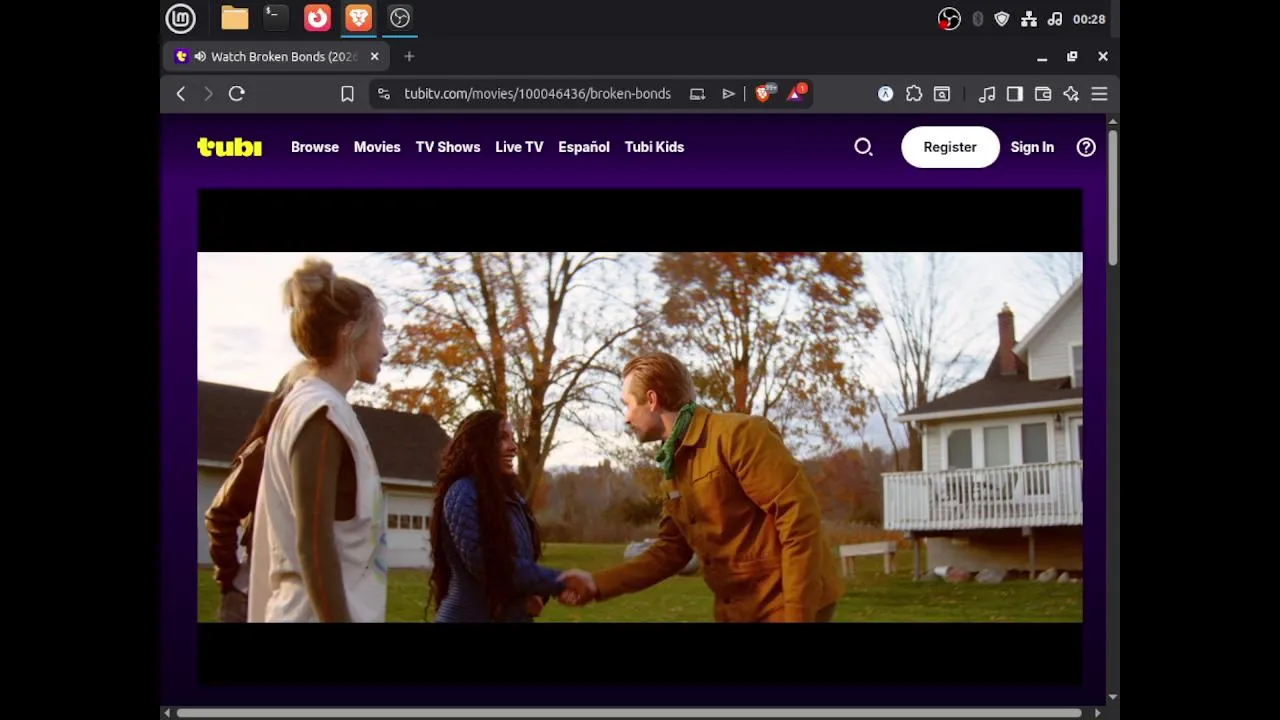Screen dimensions: 1280x720
Task: Show the calendar from the 00:28 clock
Action: point(1089,19)
